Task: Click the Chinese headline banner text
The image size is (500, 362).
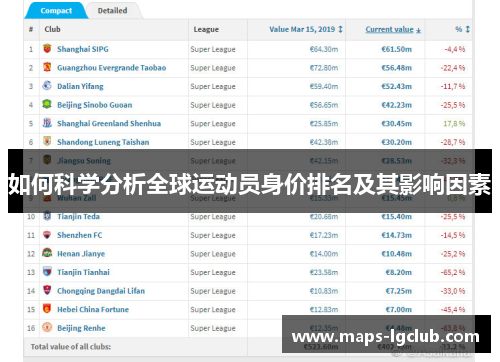Action: tap(250, 184)
